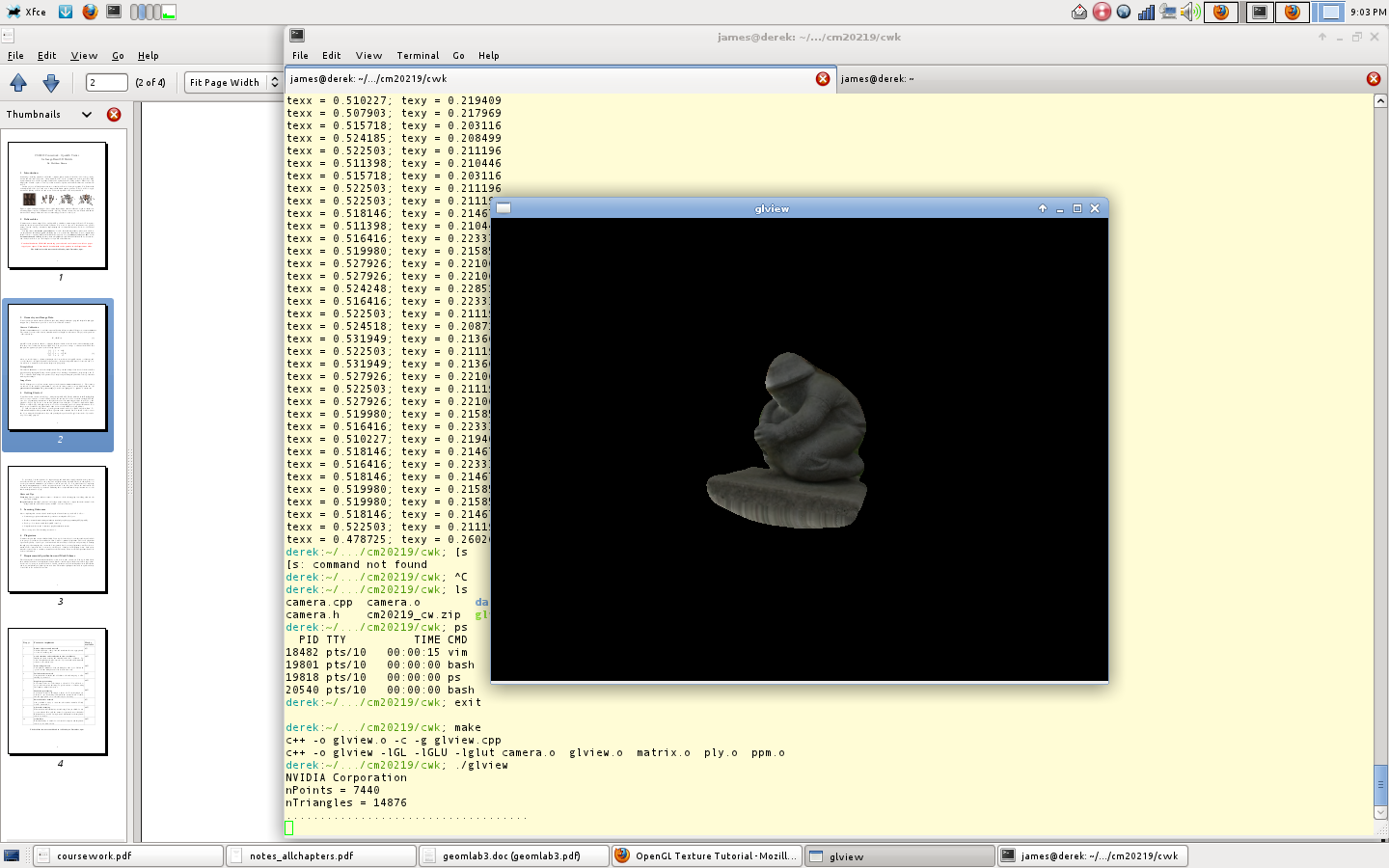Switch to OpenGL Texture Tutorial Firefox window
Screen dimensions: 1389x868
click(x=706, y=855)
